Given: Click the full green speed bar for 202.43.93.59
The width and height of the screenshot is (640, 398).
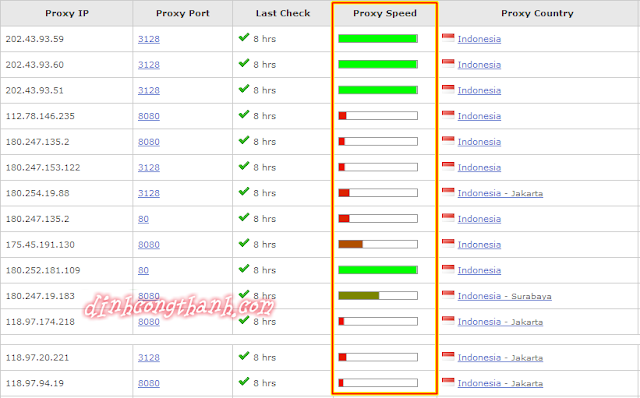Looking at the screenshot, I should pyautogui.click(x=378, y=39).
